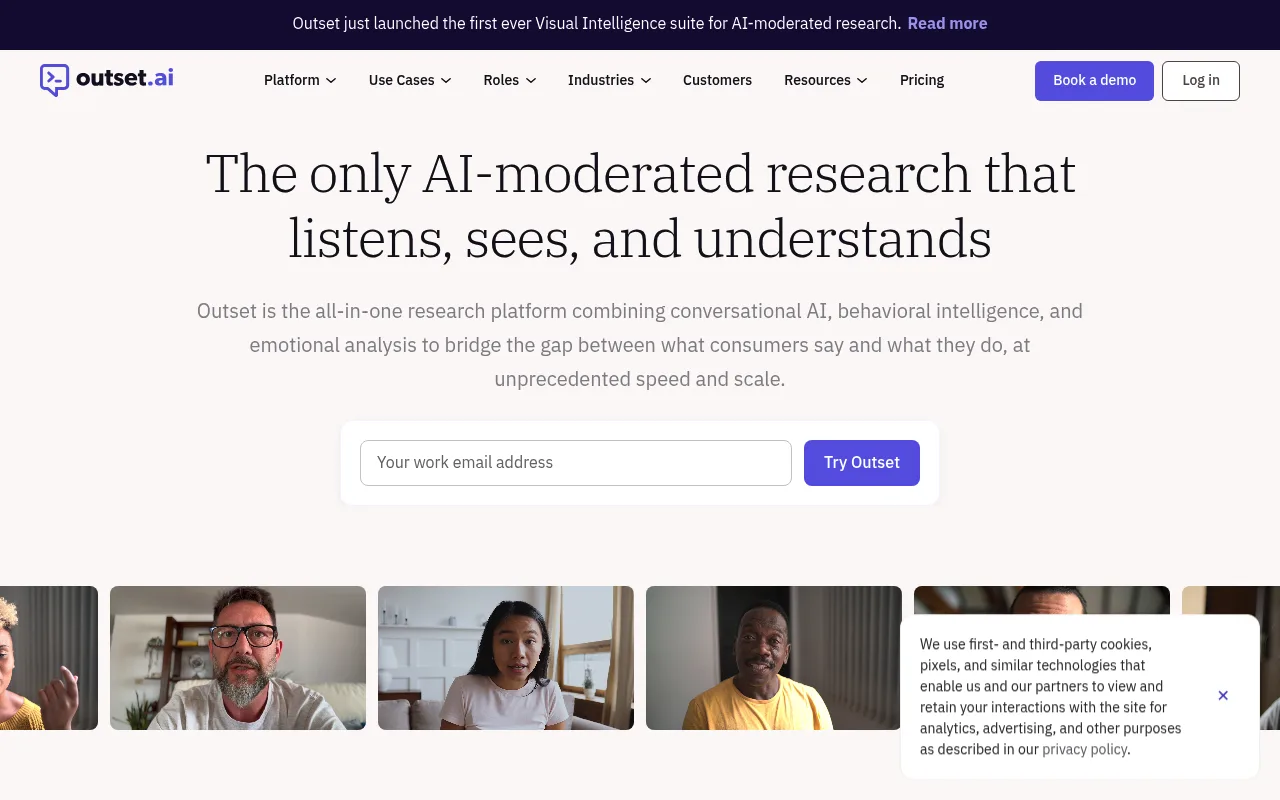Click the outset.ai logo icon
The width and height of the screenshot is (1280, 800).
coord(54,80)
